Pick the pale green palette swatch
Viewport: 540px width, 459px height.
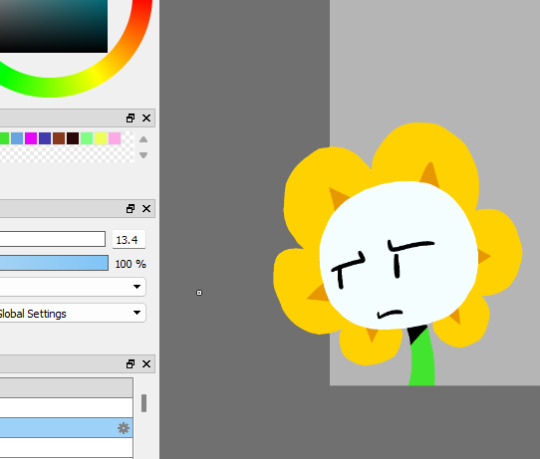[x=87, y=138]
